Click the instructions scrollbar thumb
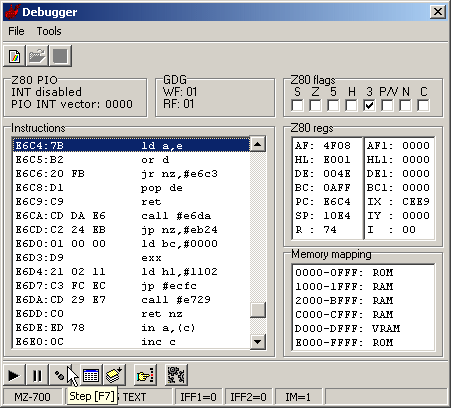Screen dimensions: 451x408 tap(258, 310)
